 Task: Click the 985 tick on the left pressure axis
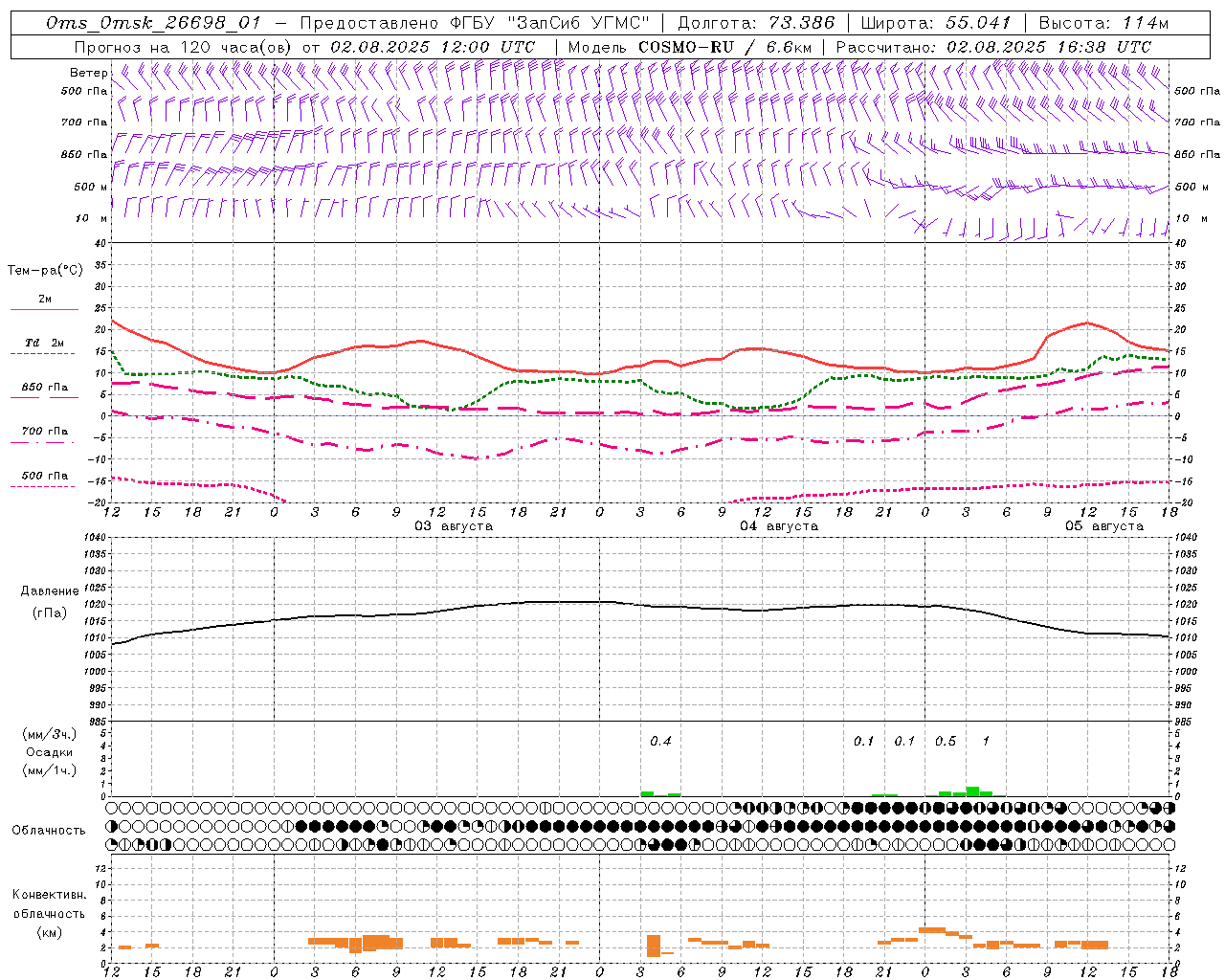[96, 722]
